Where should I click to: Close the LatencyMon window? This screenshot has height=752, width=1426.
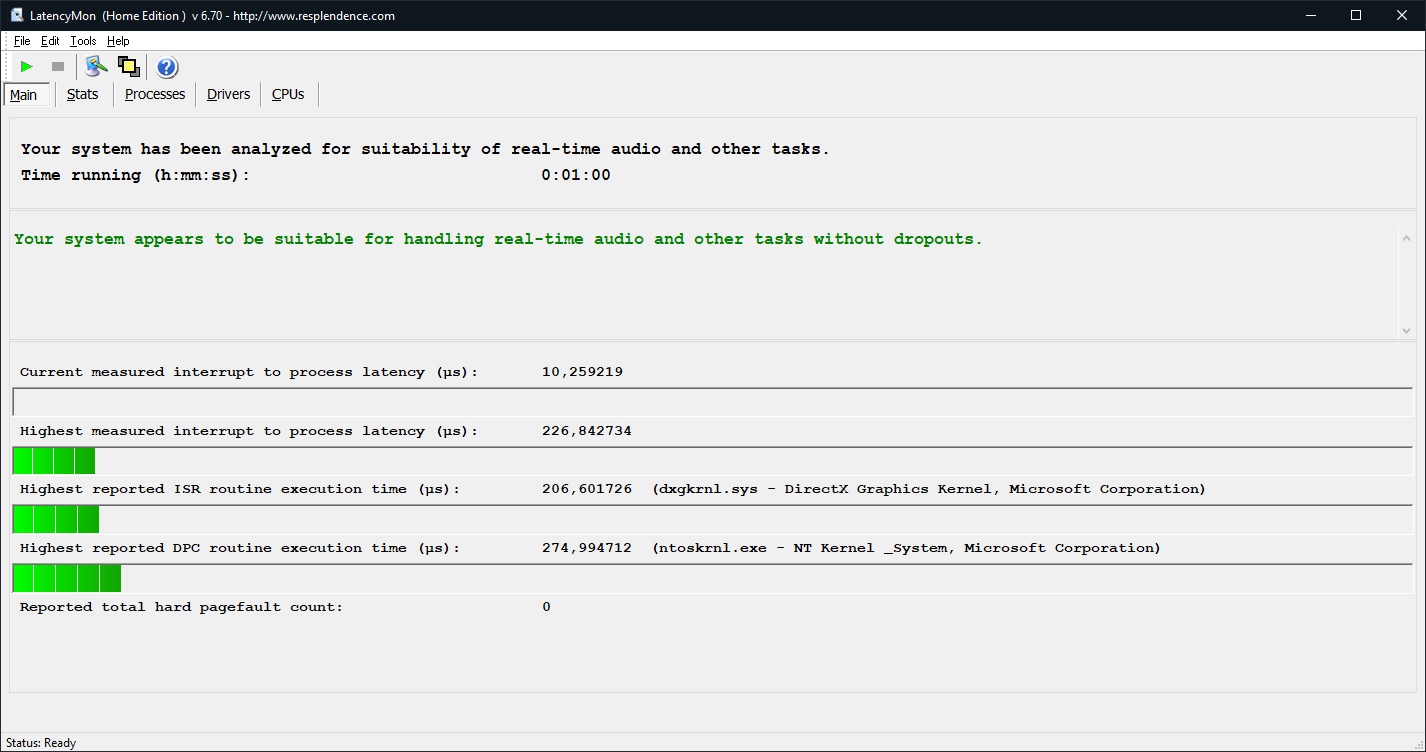pos(1403,15)
